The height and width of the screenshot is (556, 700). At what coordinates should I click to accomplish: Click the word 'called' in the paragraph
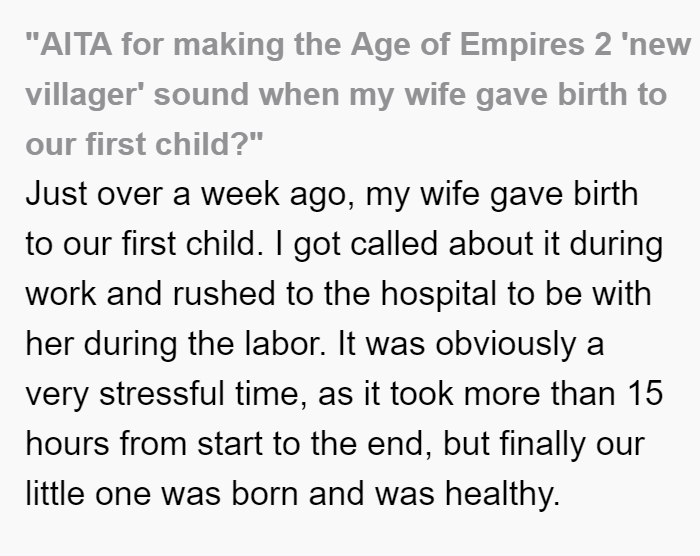(x=393, y=244)
